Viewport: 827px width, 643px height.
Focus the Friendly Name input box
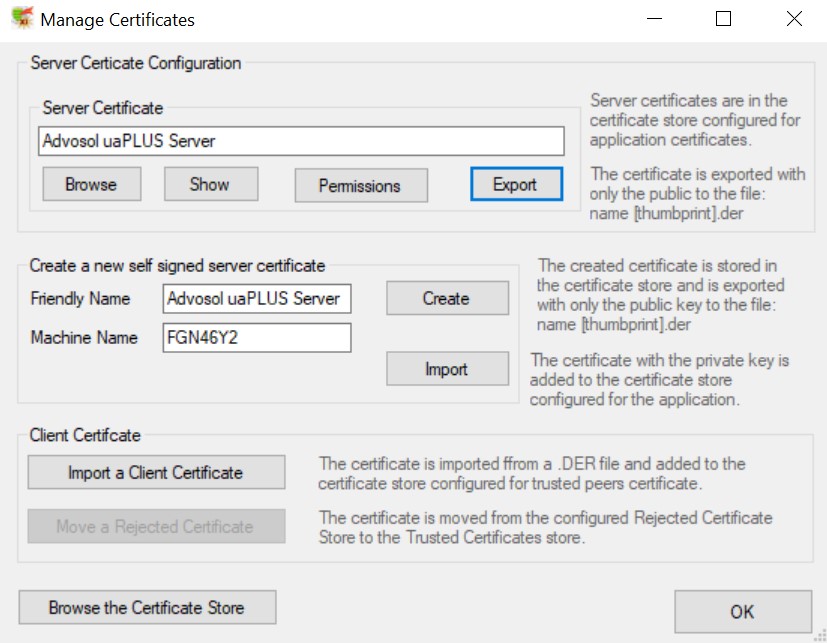point(257,298)
